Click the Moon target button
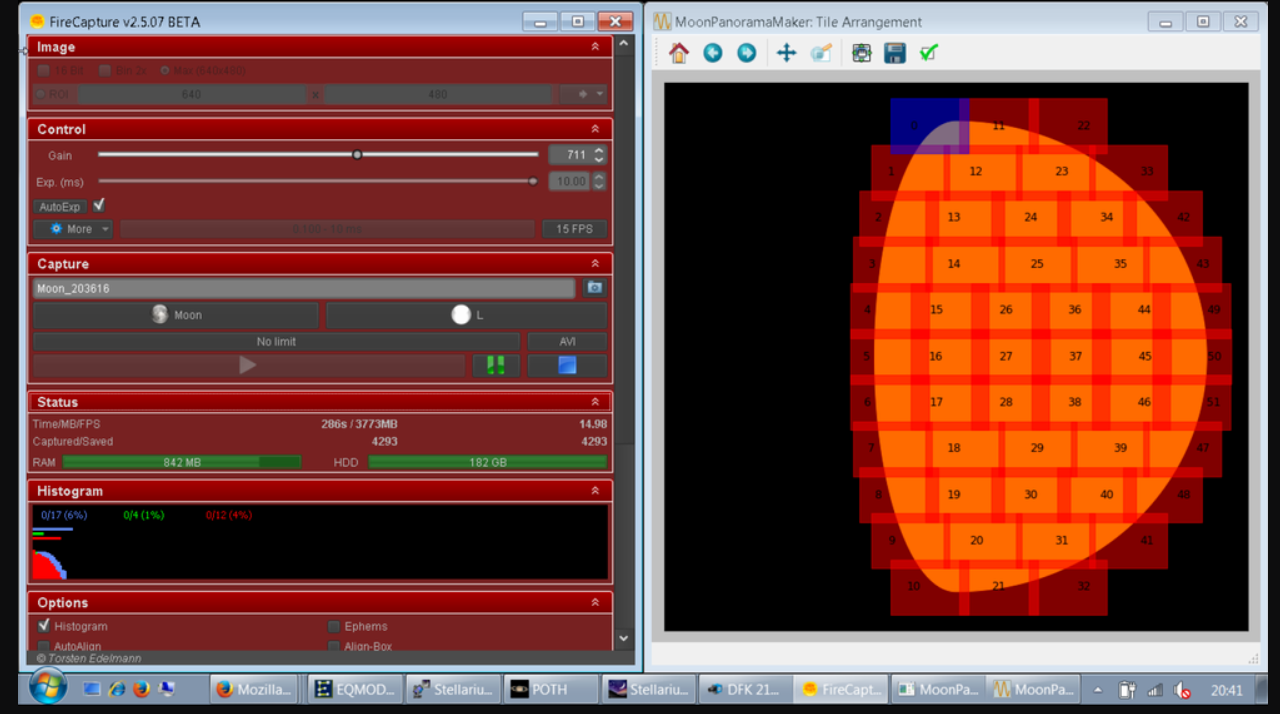Screen dimensions: 1280x714 (x=176, y=315)
